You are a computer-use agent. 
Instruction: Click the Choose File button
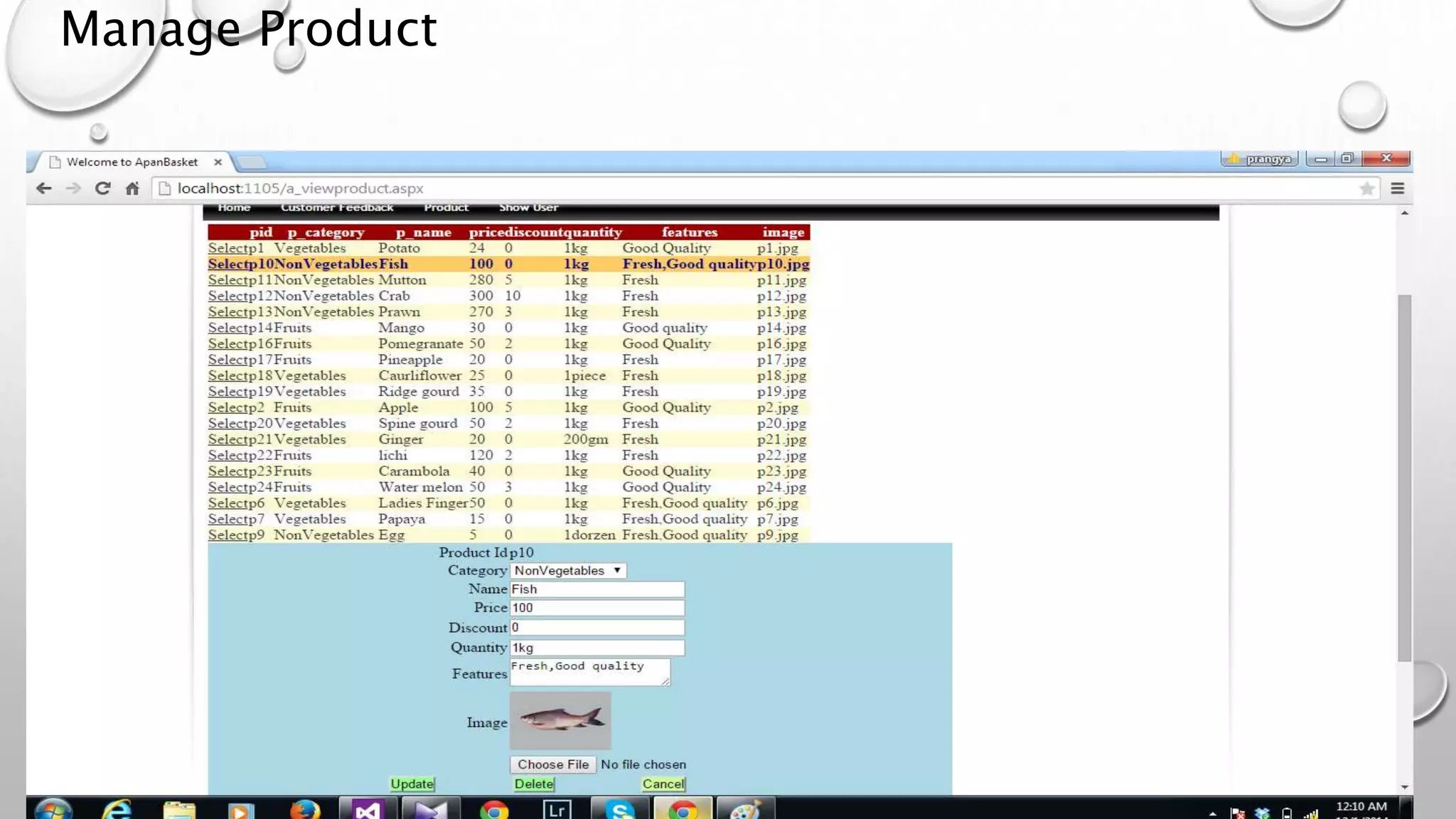point(553,764)
